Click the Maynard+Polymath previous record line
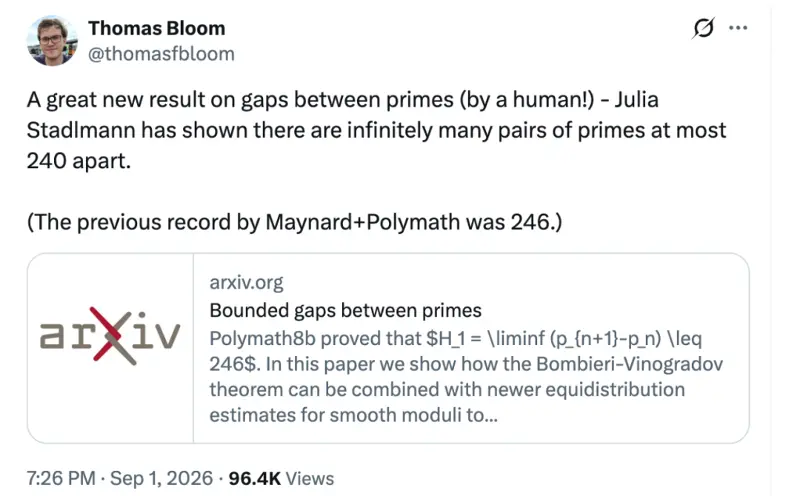 [294, 222]
